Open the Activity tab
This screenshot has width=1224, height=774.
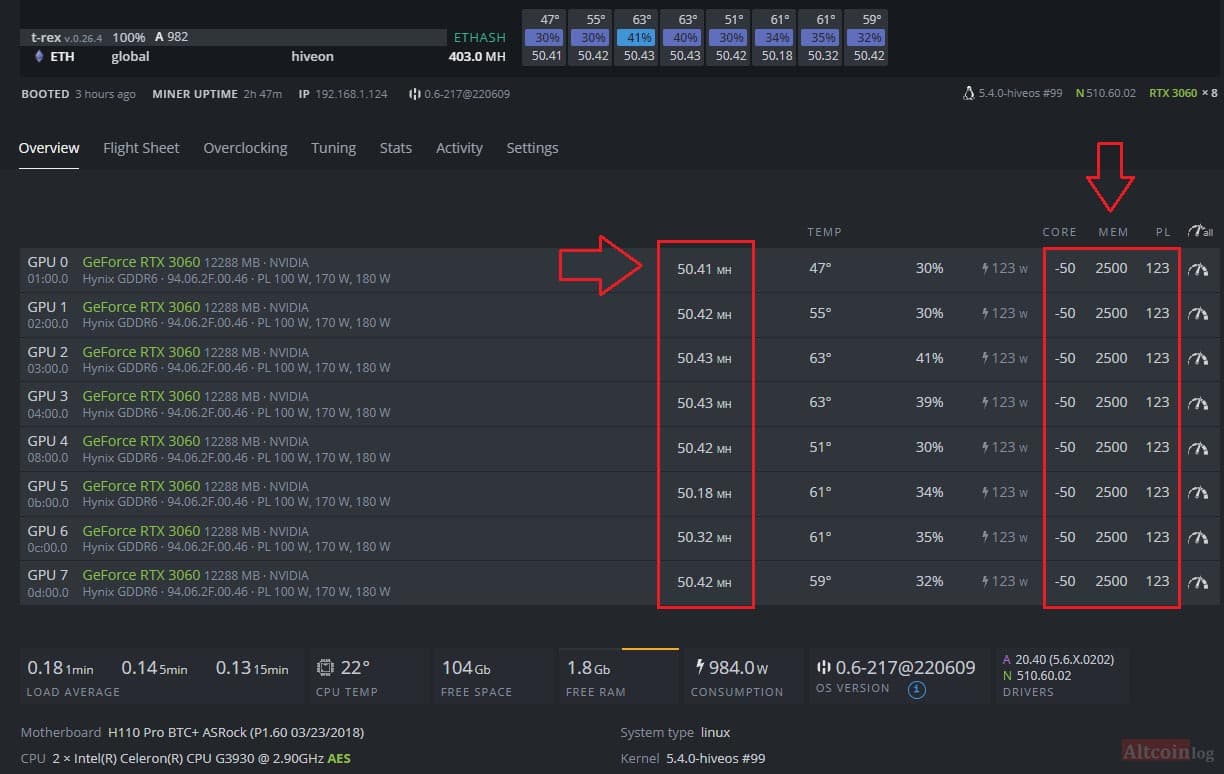459,148
